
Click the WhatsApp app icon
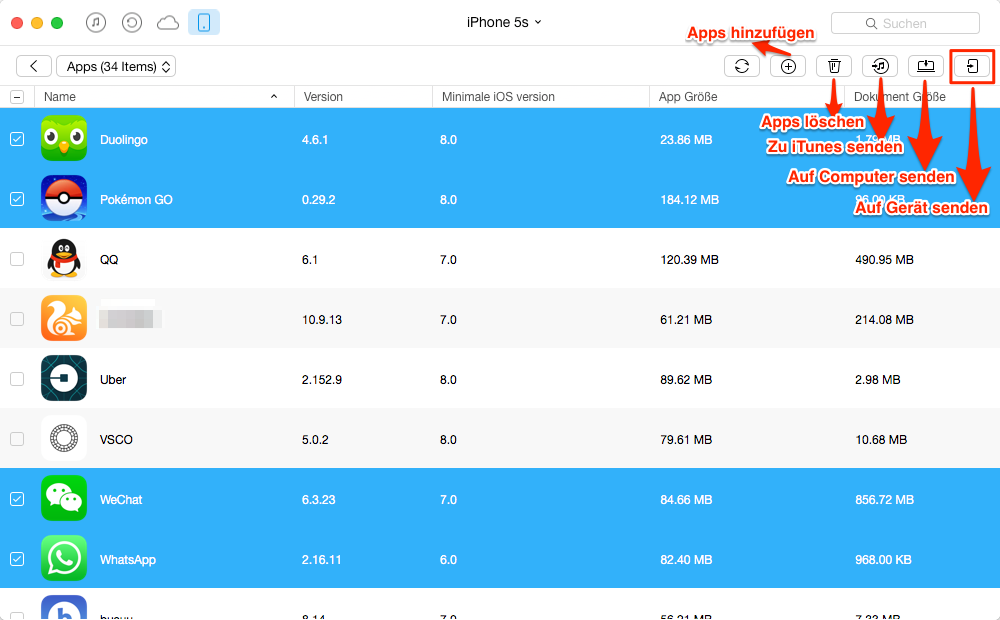(x=64, y=558)
